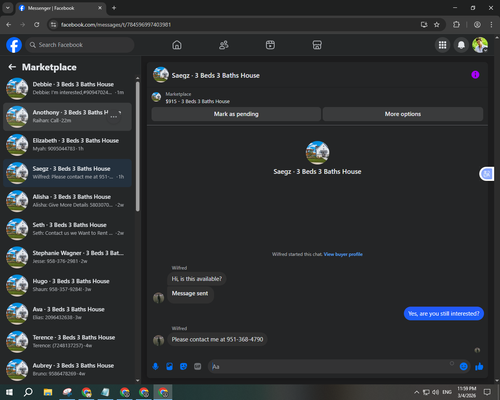Click the large listing thumbnail in the chat
Viewport: 500px width, 400px height.
(317, 153)
